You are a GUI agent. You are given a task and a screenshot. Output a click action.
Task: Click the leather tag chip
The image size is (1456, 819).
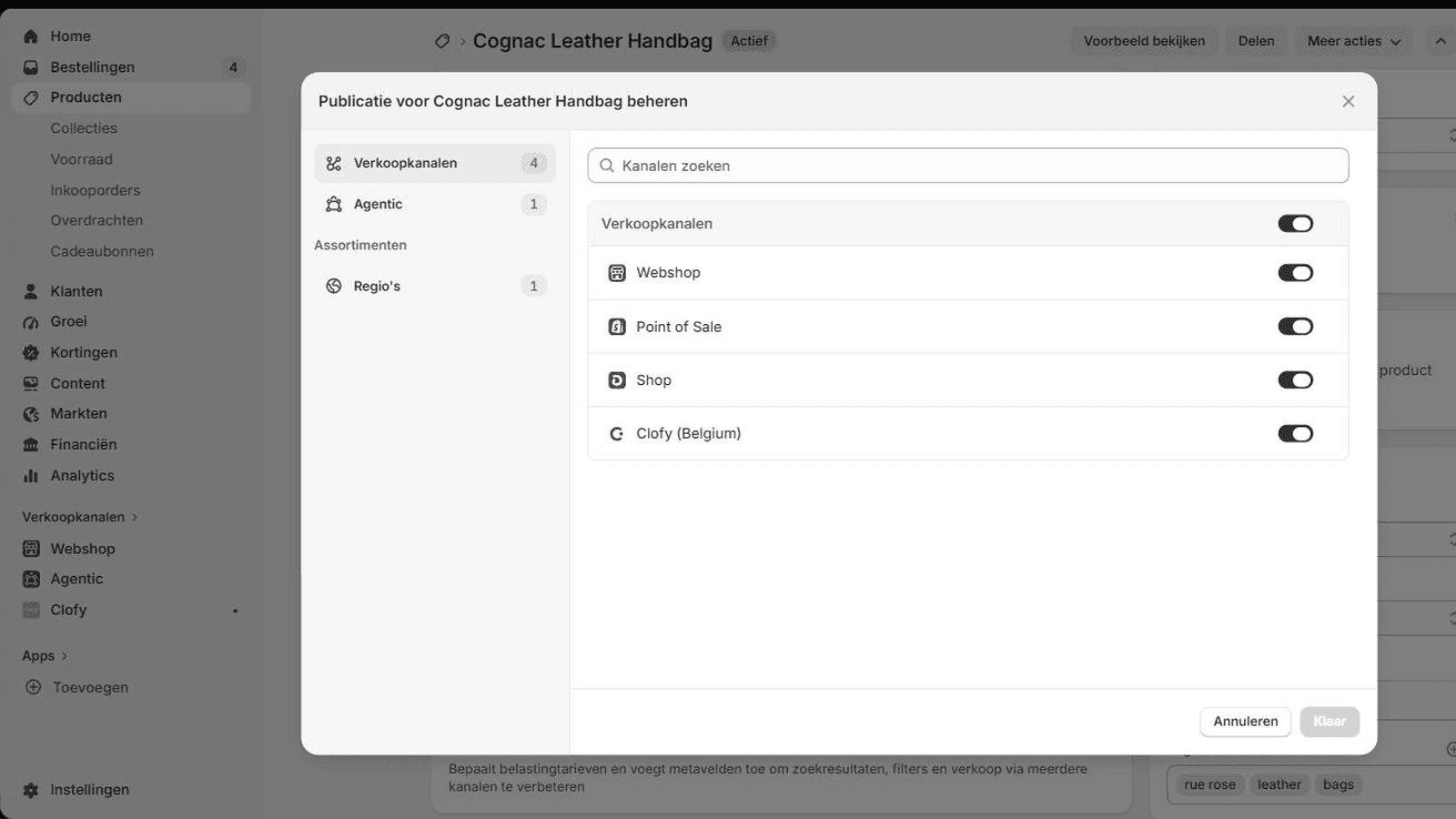tap(1279, 784)
